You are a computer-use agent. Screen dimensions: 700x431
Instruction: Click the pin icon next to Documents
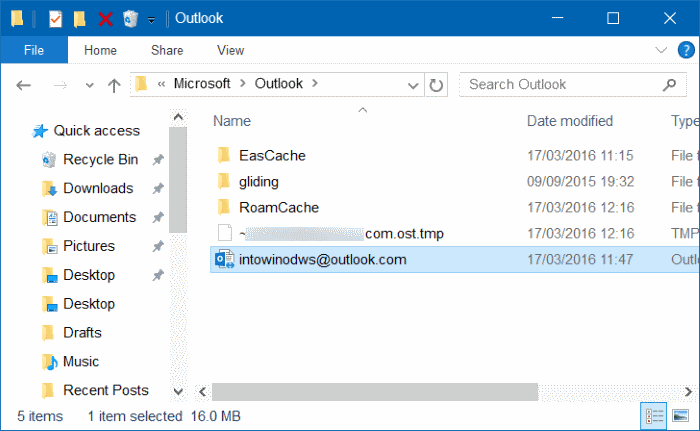click(158, 218)
